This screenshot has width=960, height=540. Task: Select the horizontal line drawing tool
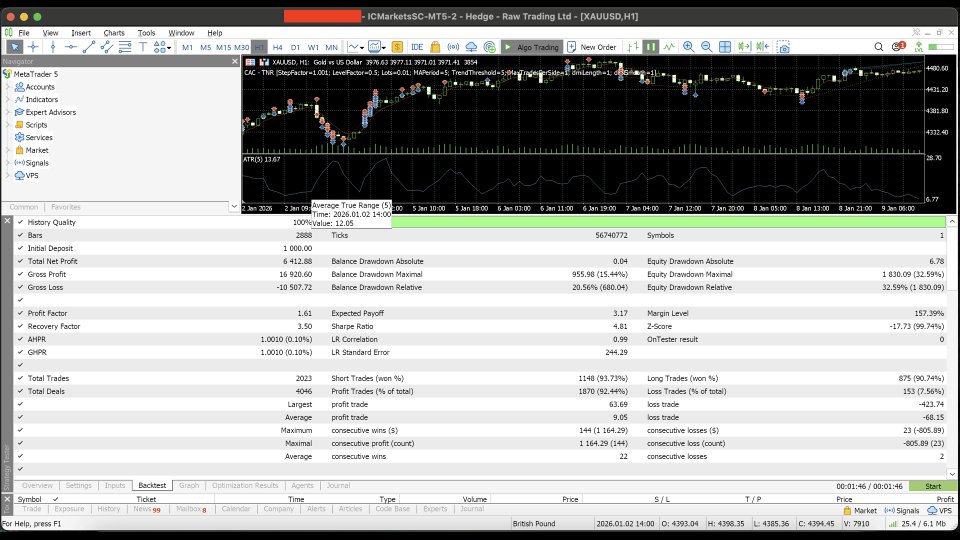tap(70, 47)
